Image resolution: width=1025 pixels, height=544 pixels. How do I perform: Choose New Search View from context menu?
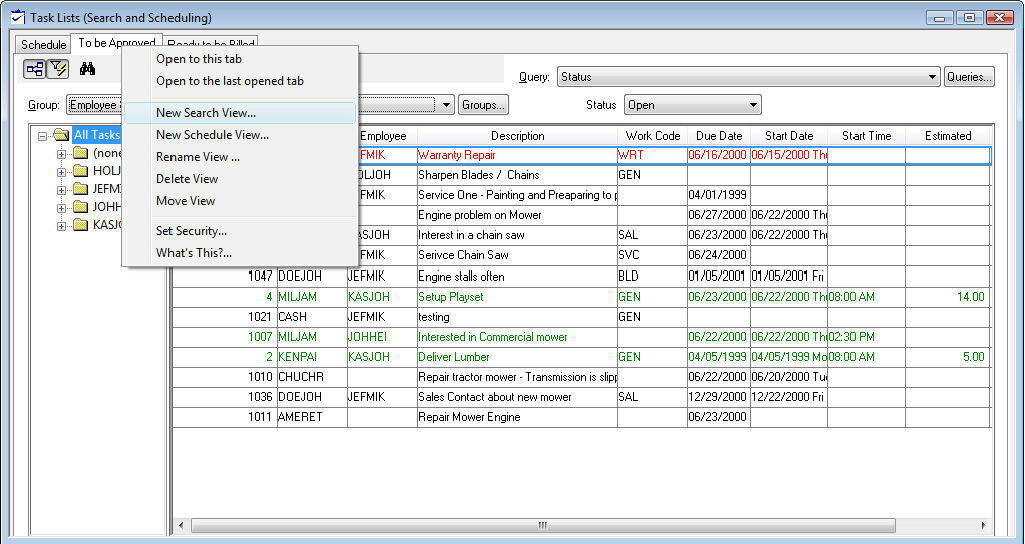point(206,113)
